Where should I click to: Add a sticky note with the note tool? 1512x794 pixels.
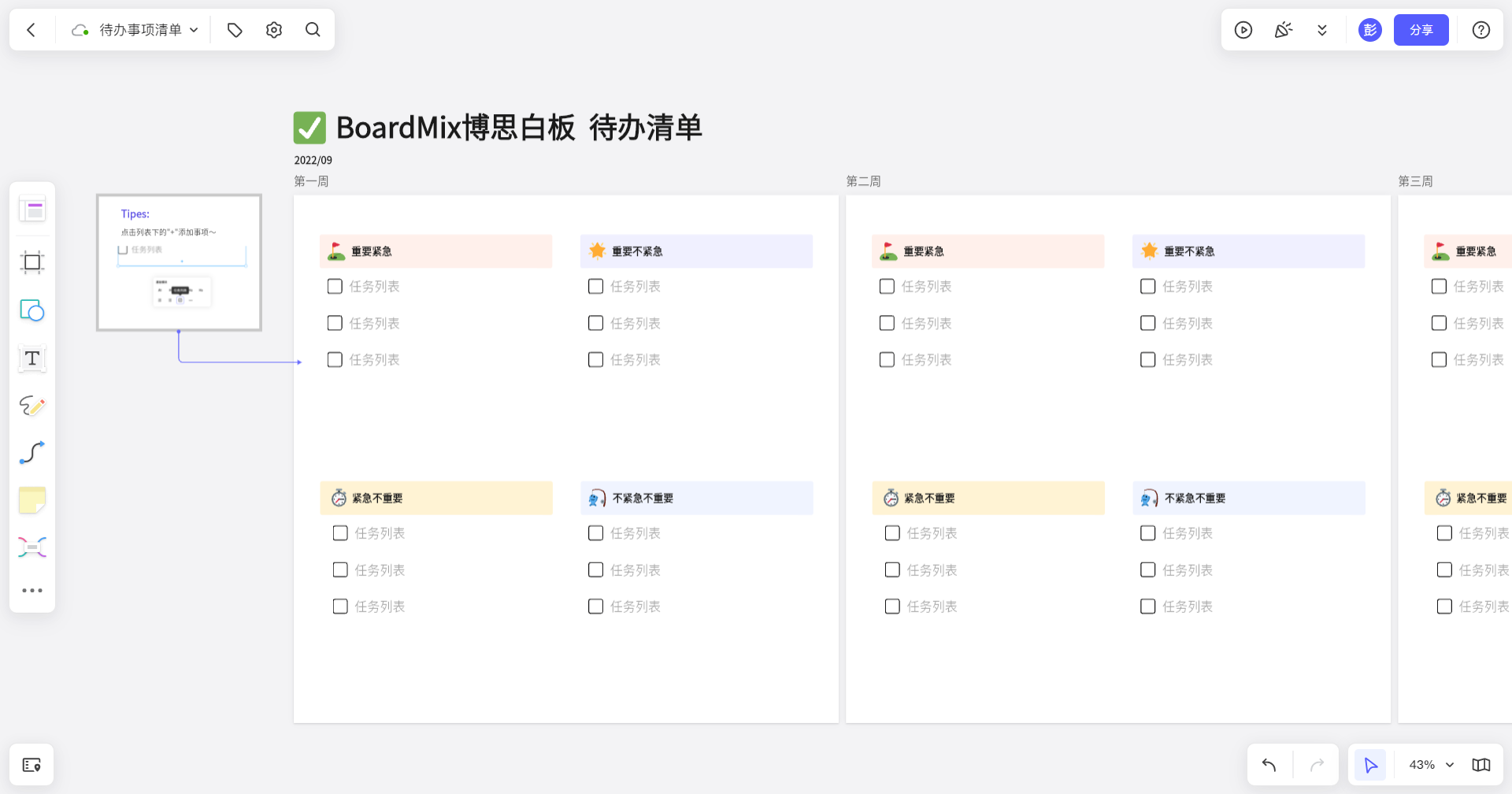pos(32,499)
